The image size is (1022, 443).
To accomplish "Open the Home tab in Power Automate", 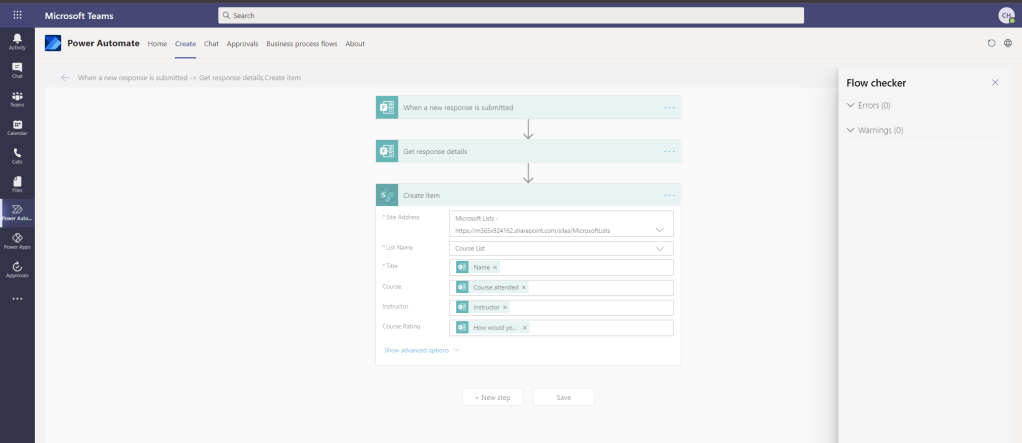I will coord(157,44).
